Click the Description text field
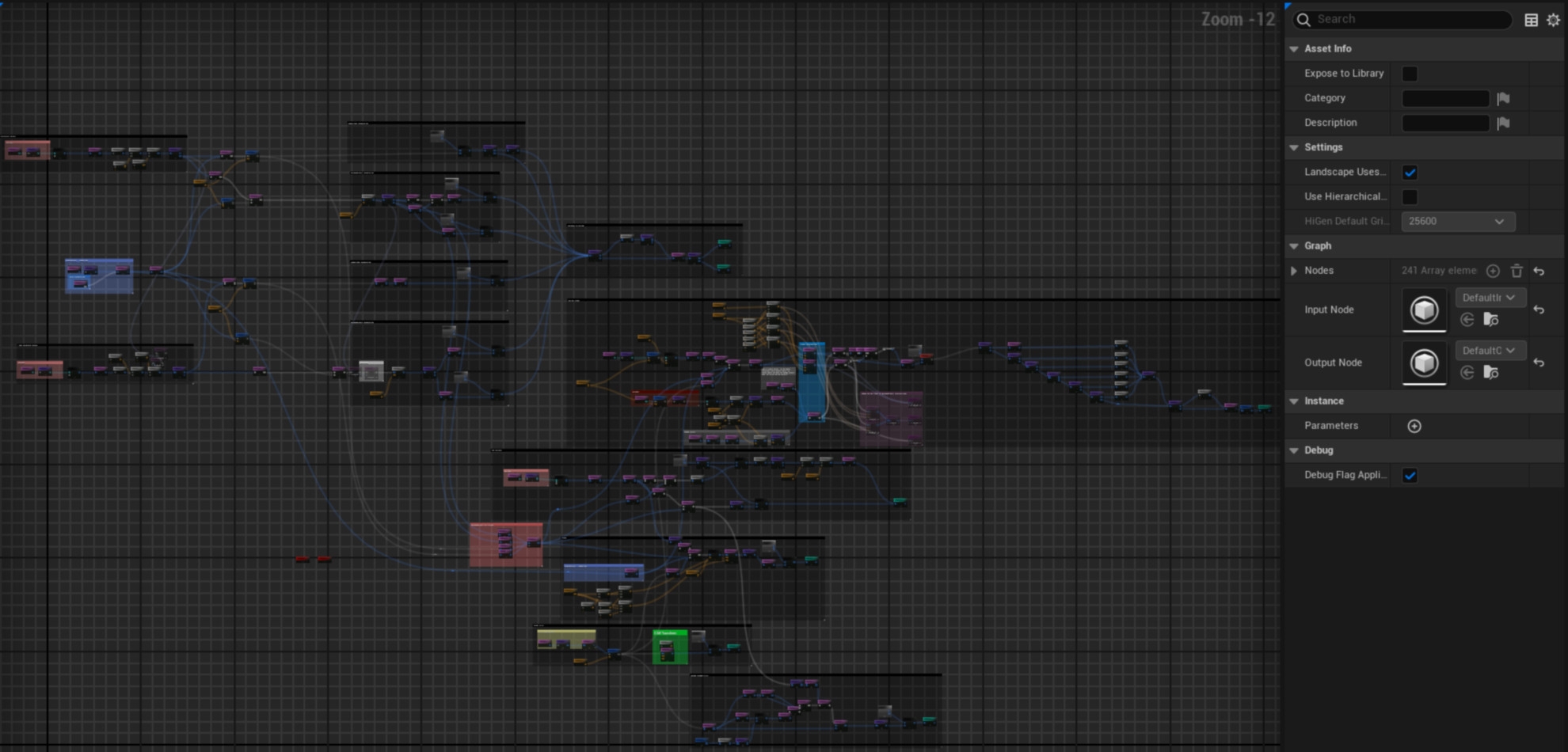Screen dimensions: 1568x752 pyautogui.click(x=1445, y=123)
